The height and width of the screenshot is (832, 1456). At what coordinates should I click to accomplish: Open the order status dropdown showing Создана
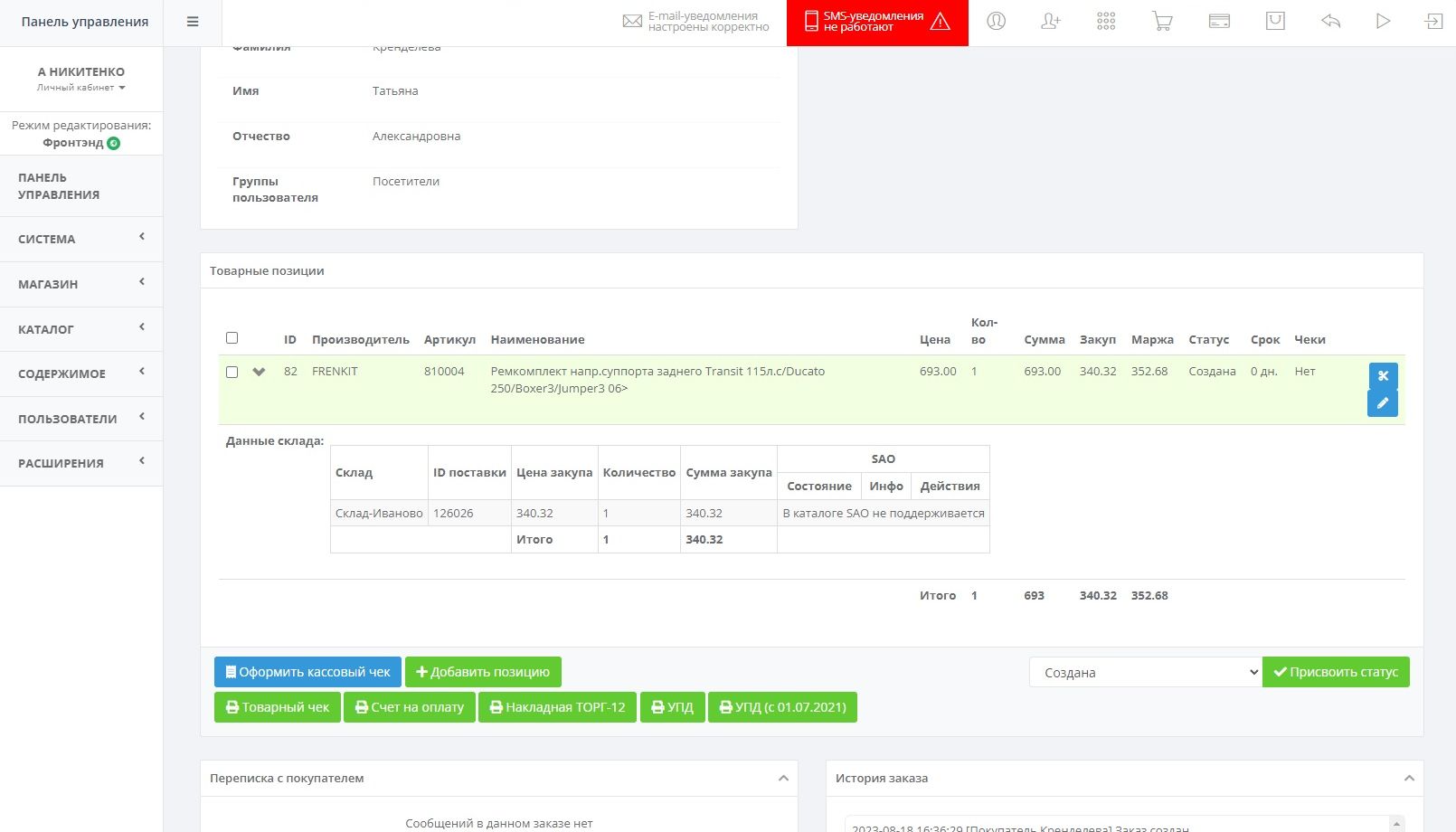coord(1145,672)
